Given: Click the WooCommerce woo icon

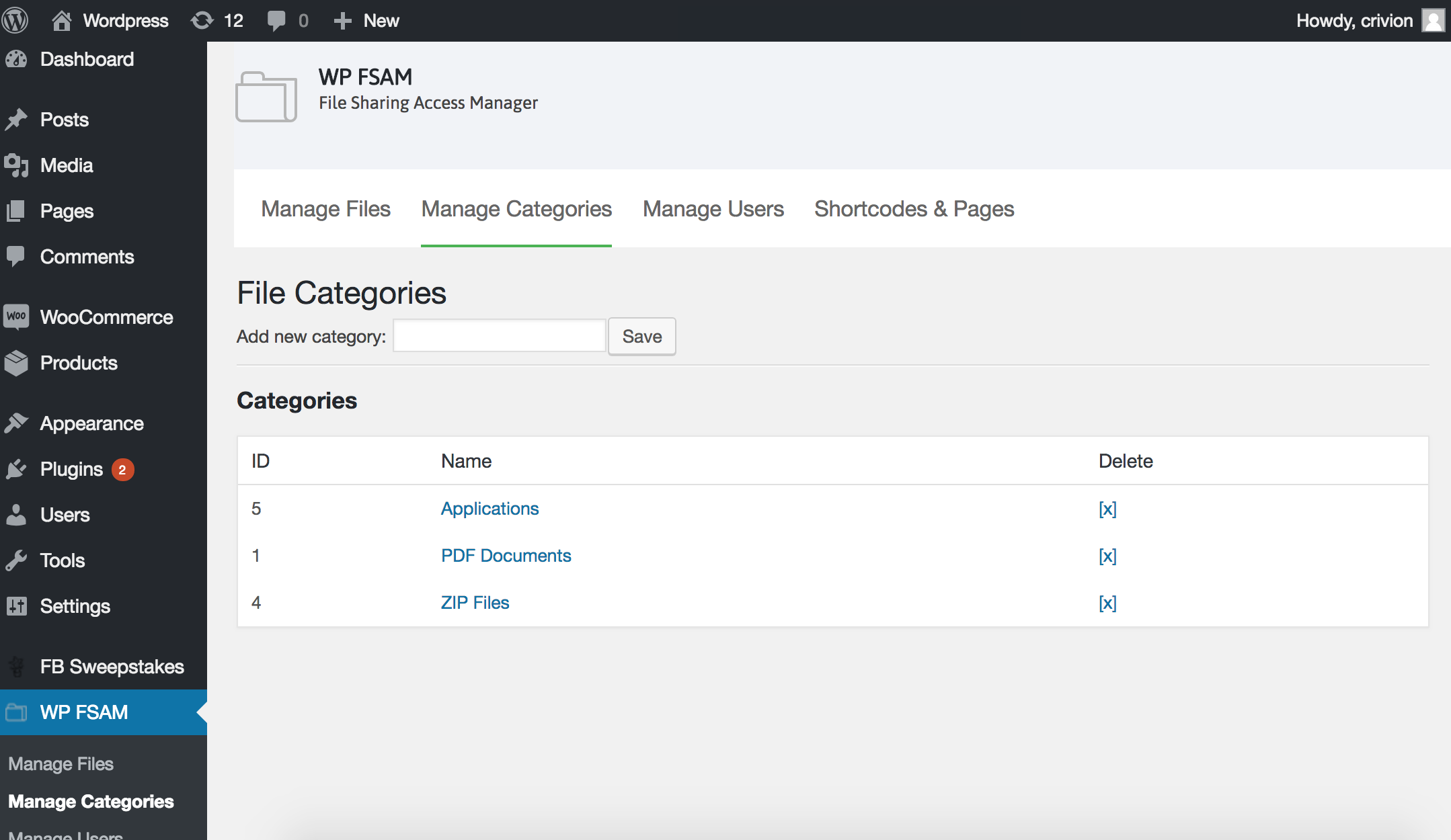Looking at the screenshot, I should tap(16, 317).
